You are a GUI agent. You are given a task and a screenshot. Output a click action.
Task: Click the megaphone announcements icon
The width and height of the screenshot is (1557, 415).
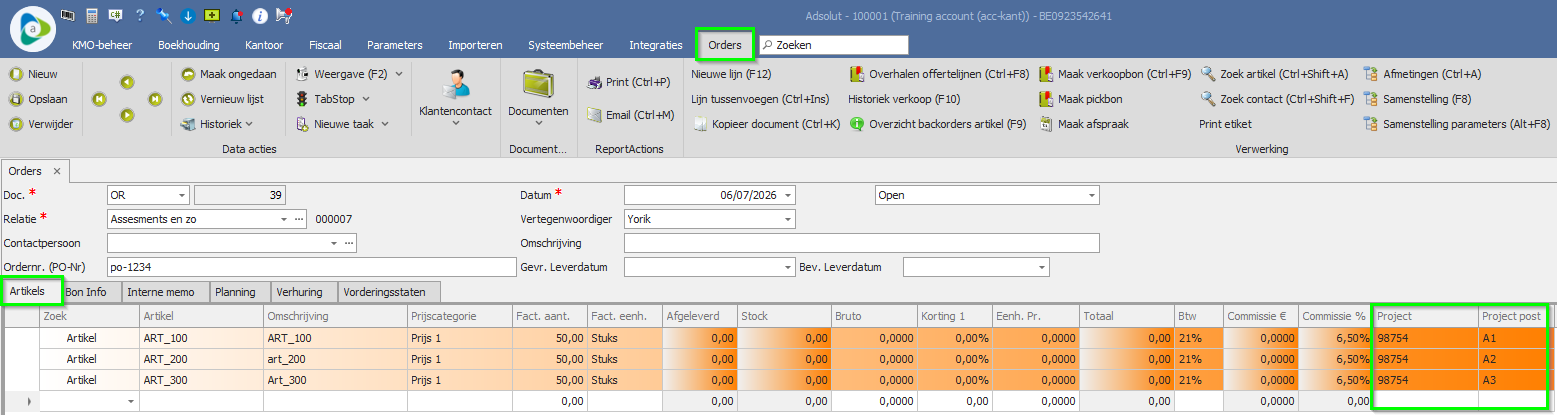[x=284, y=15]
